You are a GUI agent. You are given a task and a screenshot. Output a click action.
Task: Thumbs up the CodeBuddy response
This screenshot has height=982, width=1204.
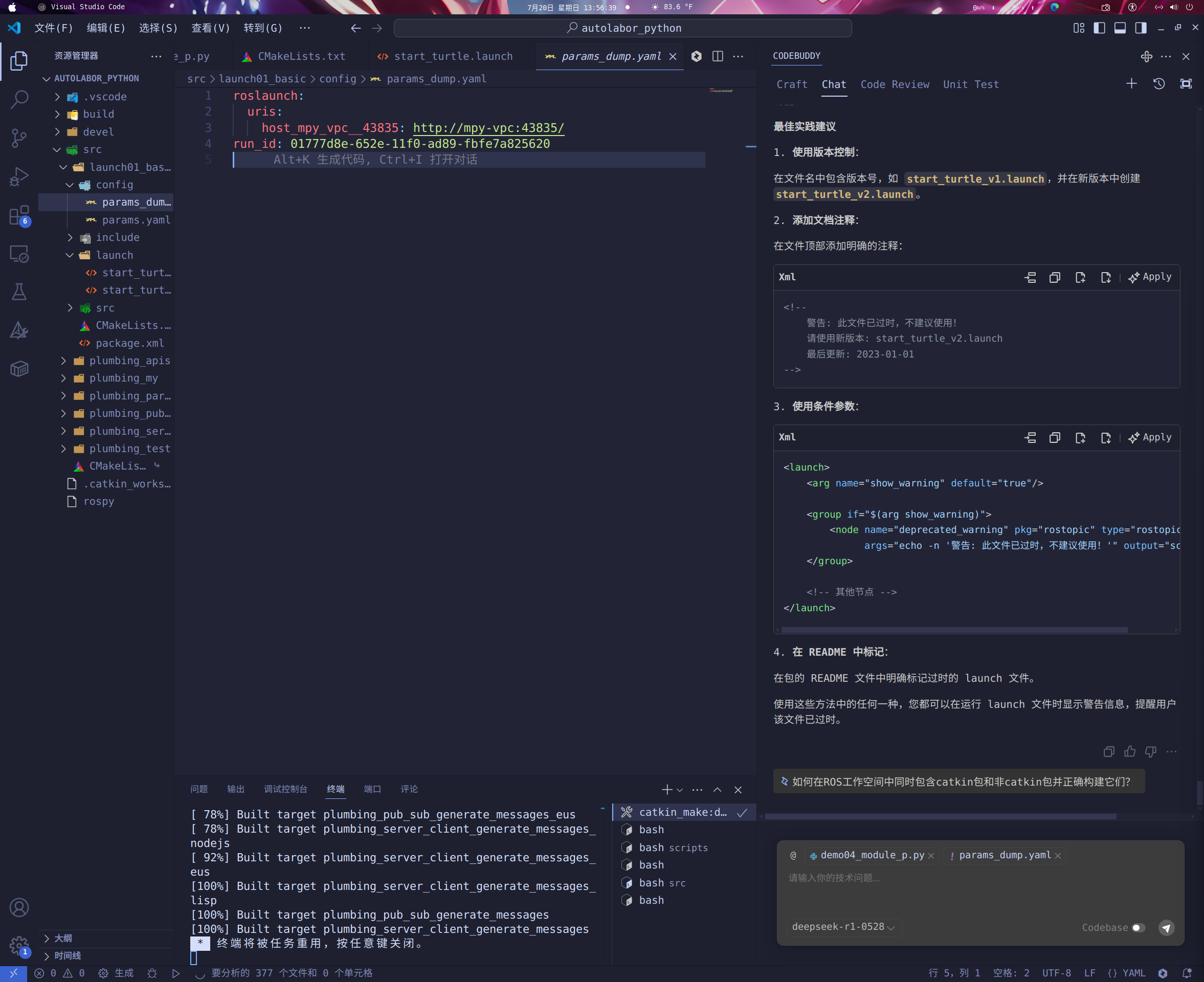tap(1130, 751)
